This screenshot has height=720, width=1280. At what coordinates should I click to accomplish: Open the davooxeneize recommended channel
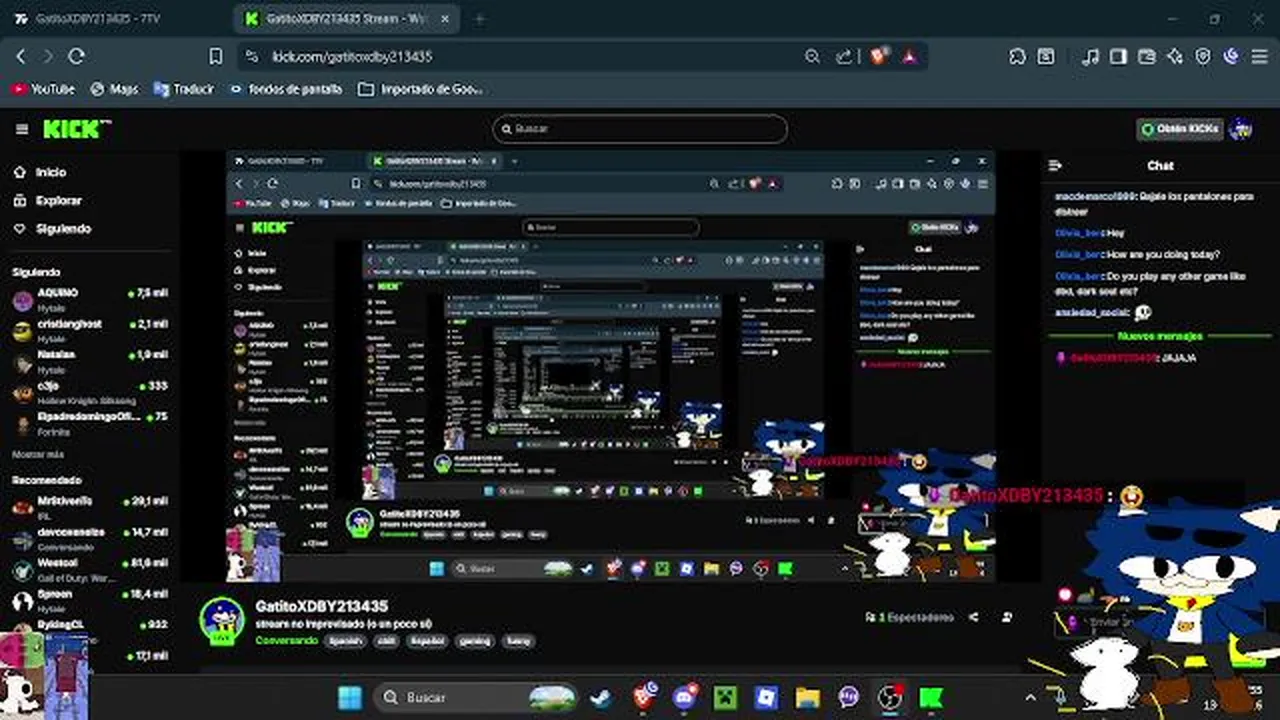point(90,538)
